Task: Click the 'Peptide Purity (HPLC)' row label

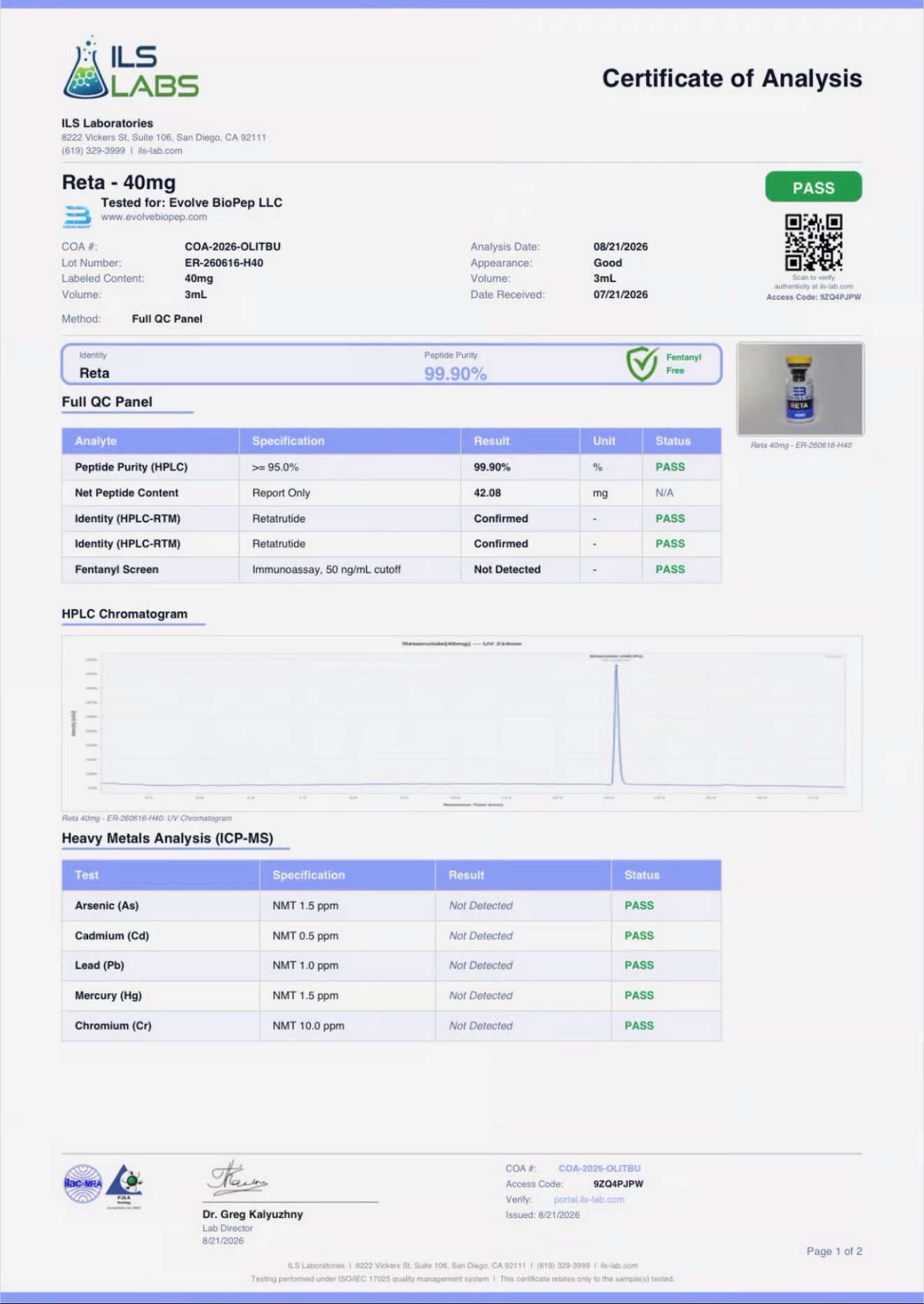Action: [131, 467]
